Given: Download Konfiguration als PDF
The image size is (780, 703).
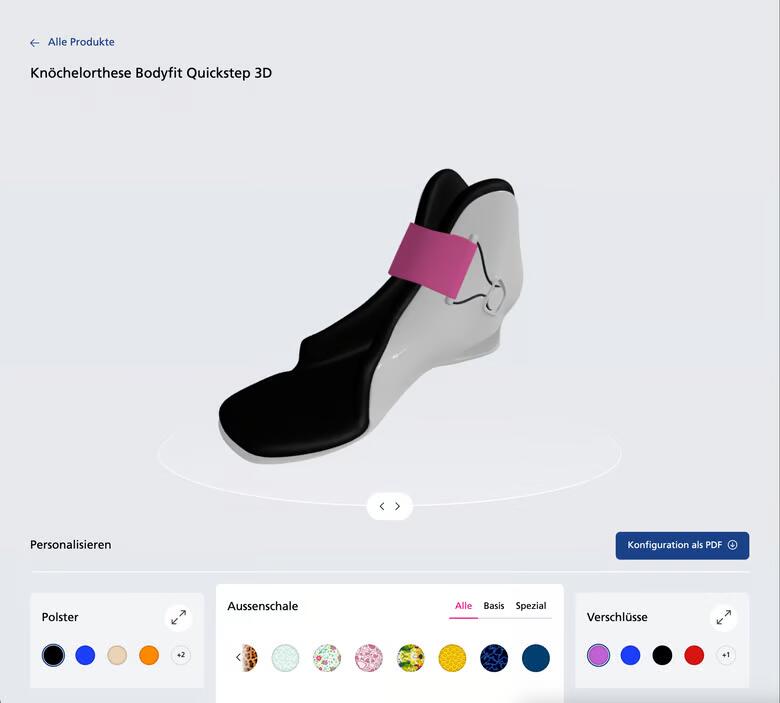Looking at the screenshot, I should [682, 545].
